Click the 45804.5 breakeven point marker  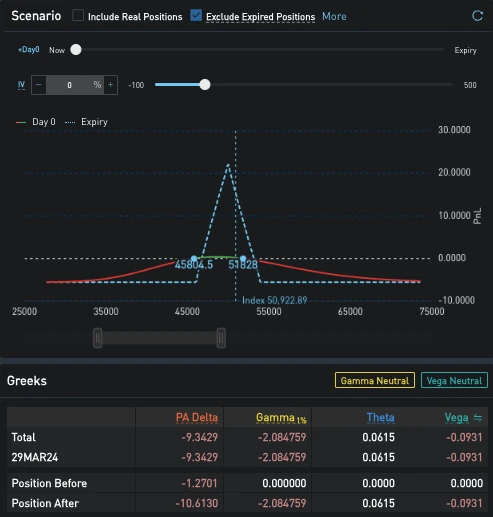point(194,258)
